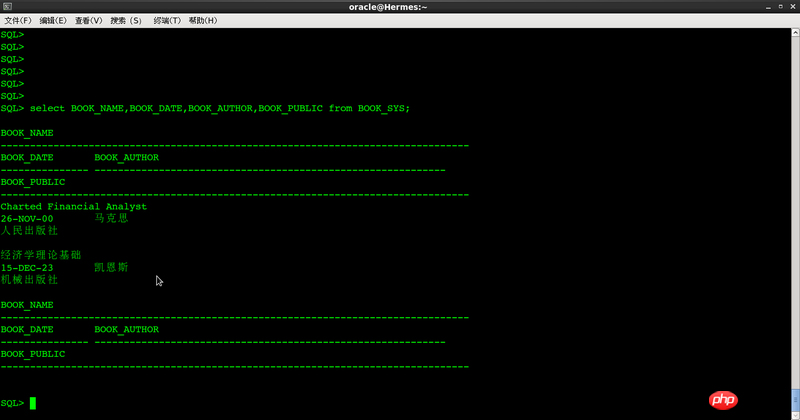Click the terminal window icon in title bar
Image resolution: width=800 pixels, height=420 pixels.
tap(7, 7)
